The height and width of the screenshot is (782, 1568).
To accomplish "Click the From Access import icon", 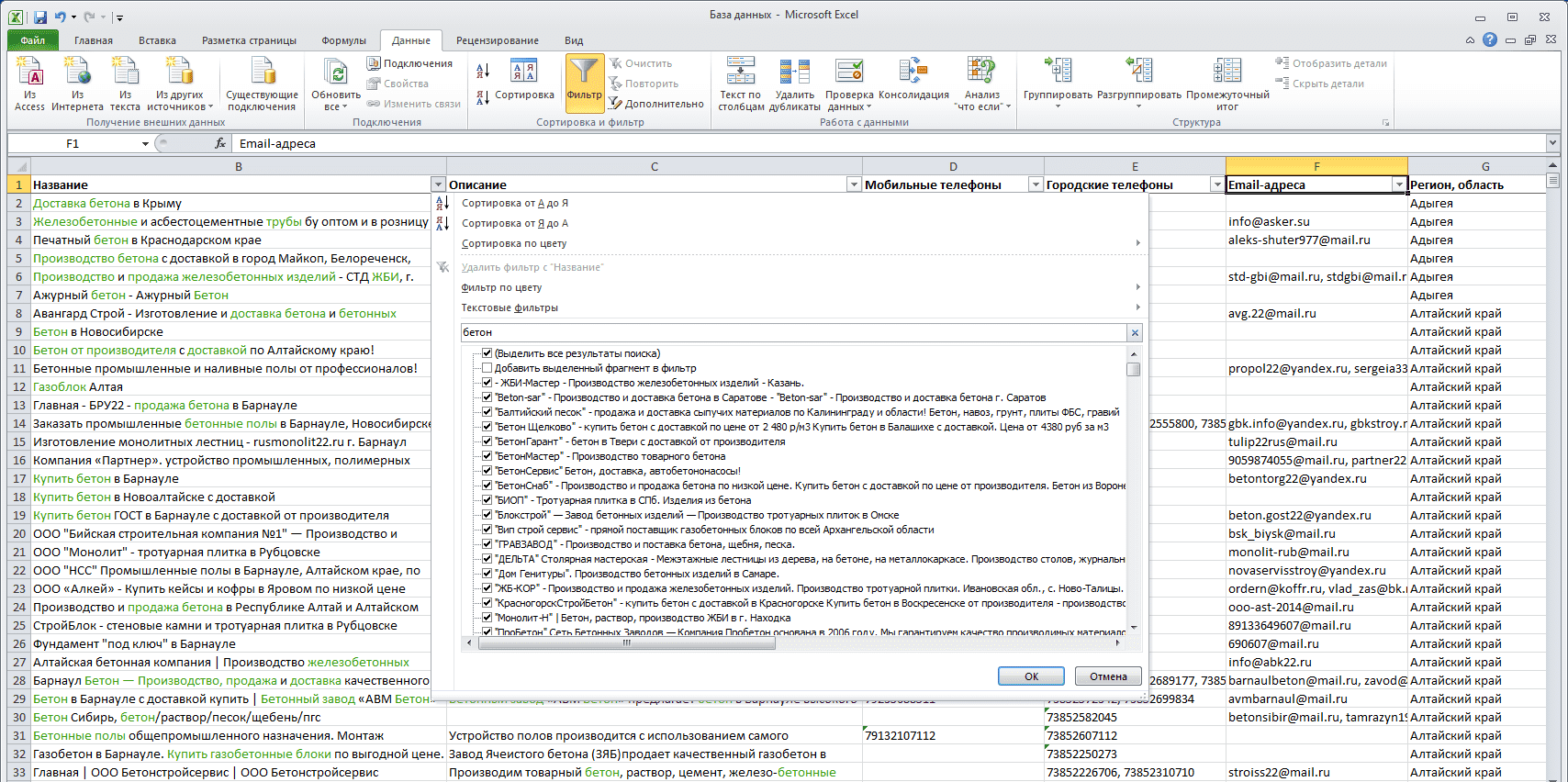I will pyautogui.click(x=29, y=84).
